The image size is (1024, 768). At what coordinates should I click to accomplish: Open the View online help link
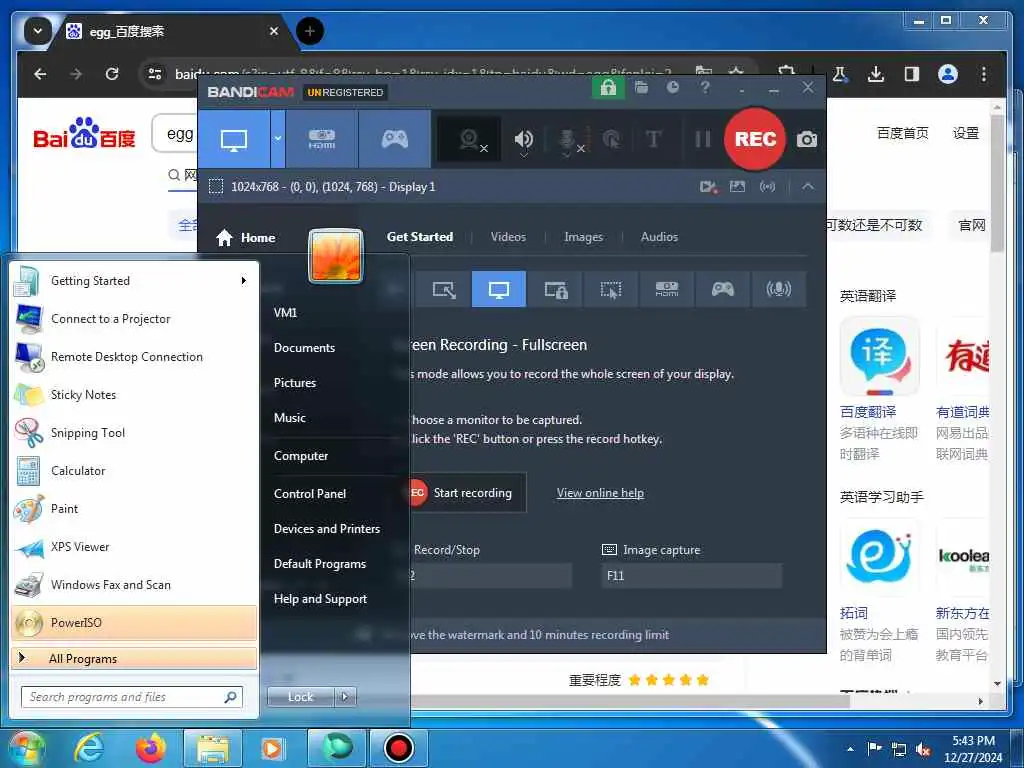tap(600, 493)
